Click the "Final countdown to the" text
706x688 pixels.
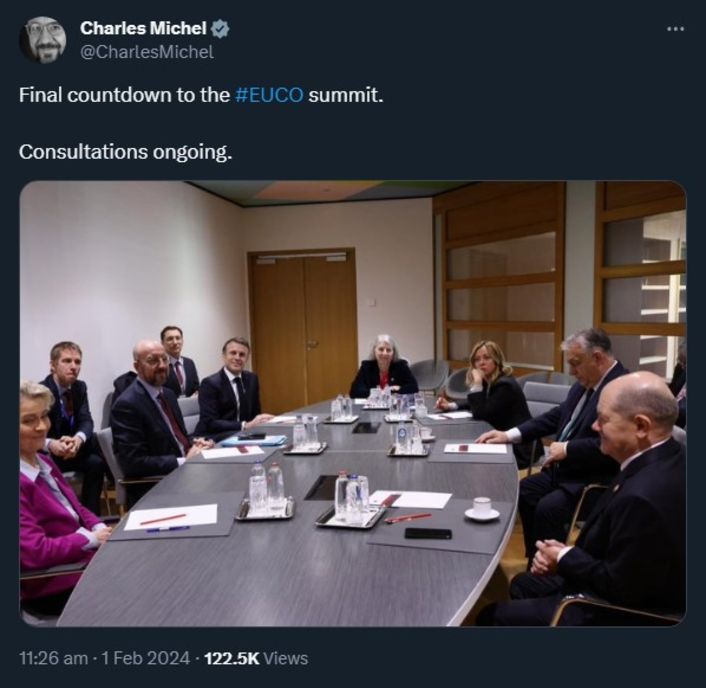pyautogui.click(x=124, y=96)
